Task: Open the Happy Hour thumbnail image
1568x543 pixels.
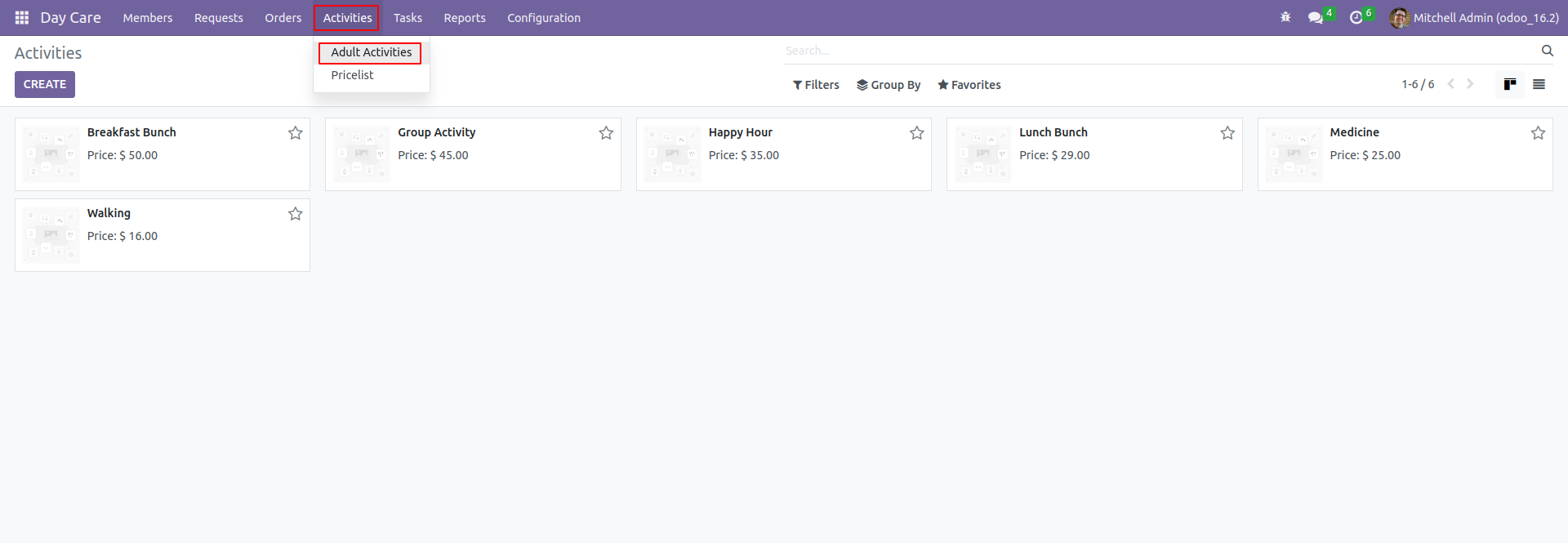Action: (673, 154)
